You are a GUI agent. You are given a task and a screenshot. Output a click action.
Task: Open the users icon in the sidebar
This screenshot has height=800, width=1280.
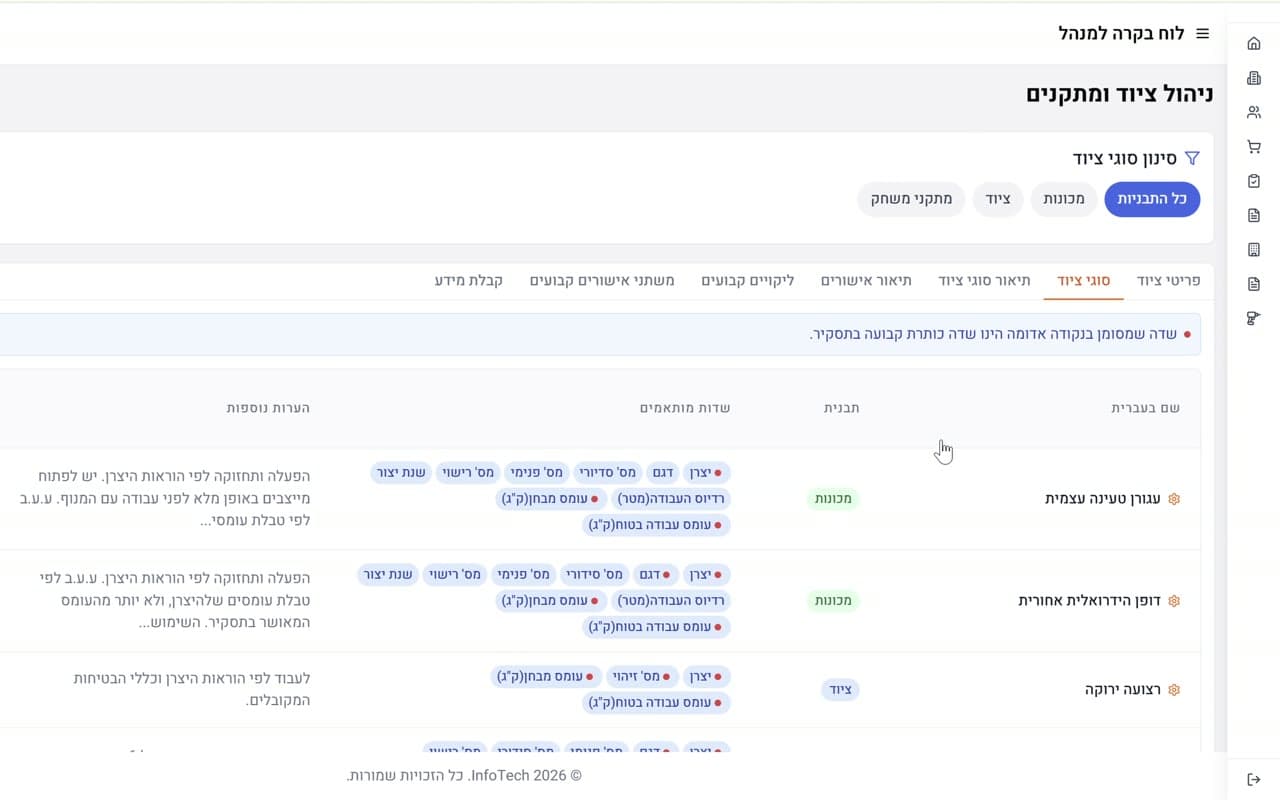click(x=1254, y=112)
